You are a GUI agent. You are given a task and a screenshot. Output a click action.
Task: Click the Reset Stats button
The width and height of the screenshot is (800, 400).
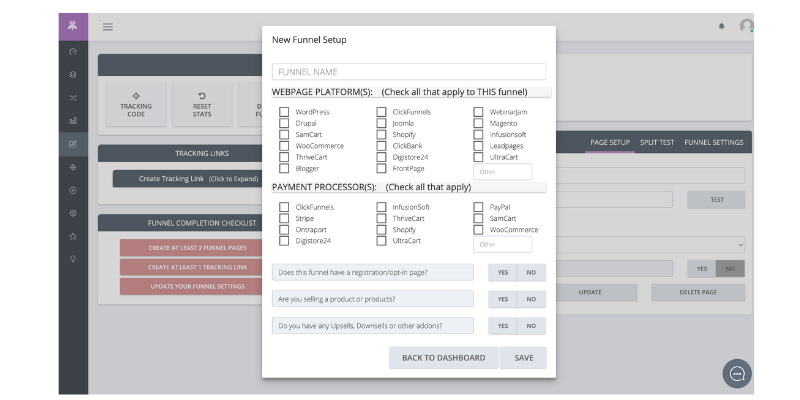[x=202, y=105]
